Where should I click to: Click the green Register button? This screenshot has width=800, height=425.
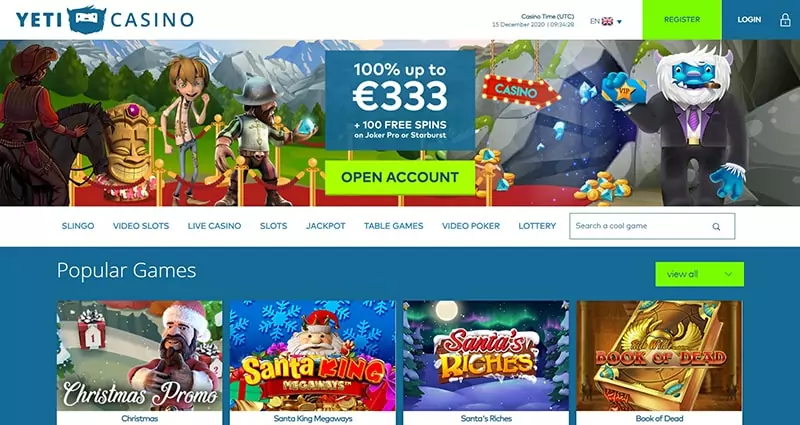coord(682,20)
